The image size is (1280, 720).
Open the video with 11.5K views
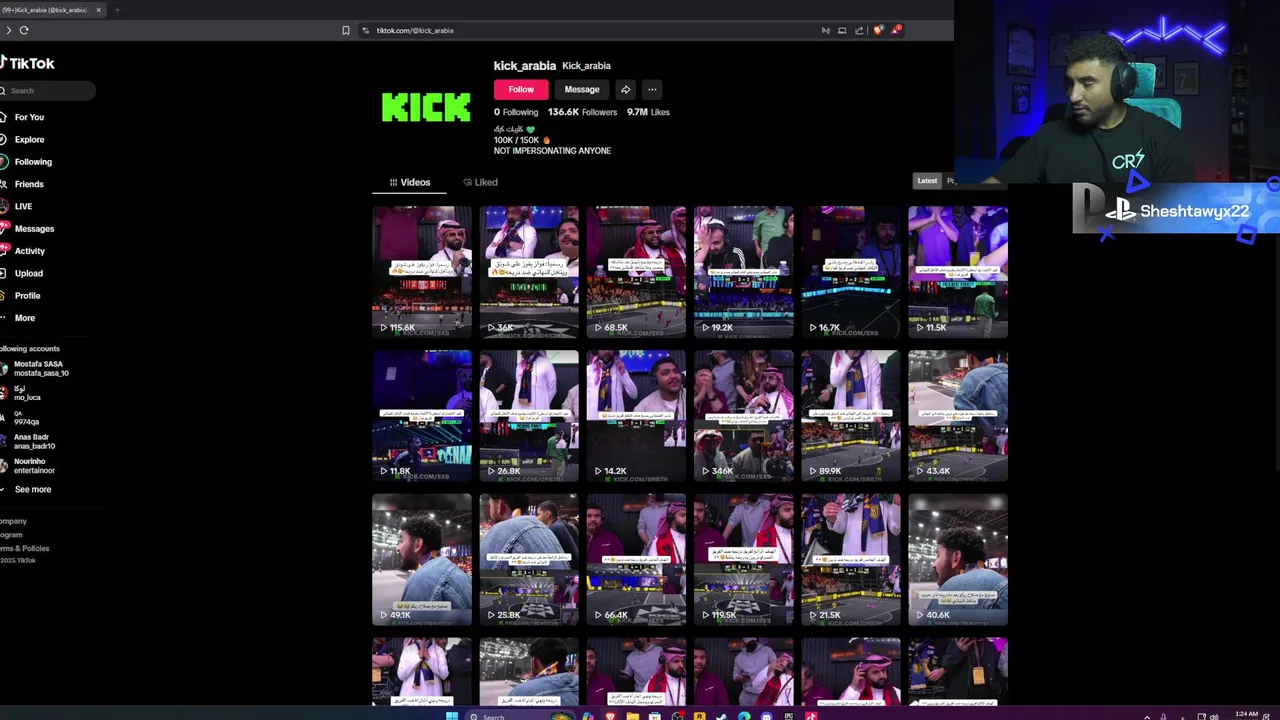point(958,272)
